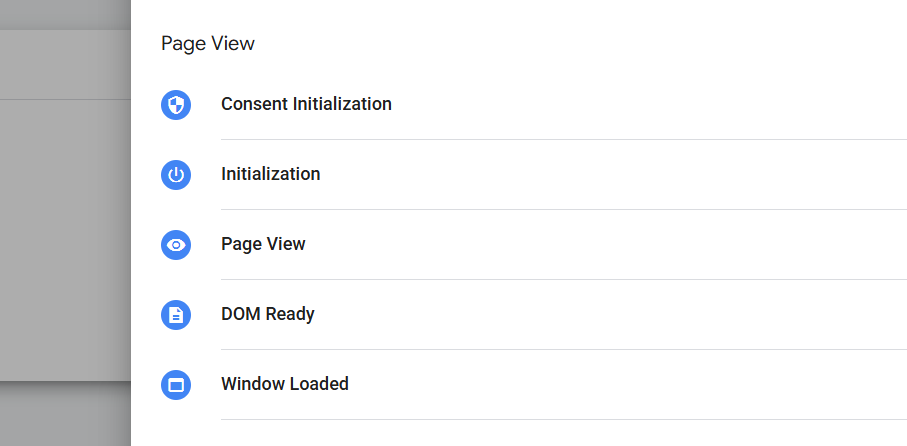The width and height of the screenshot is (907, 446).
Task: Click the Consent Initialization shield icon
Action: click(176, 104)
